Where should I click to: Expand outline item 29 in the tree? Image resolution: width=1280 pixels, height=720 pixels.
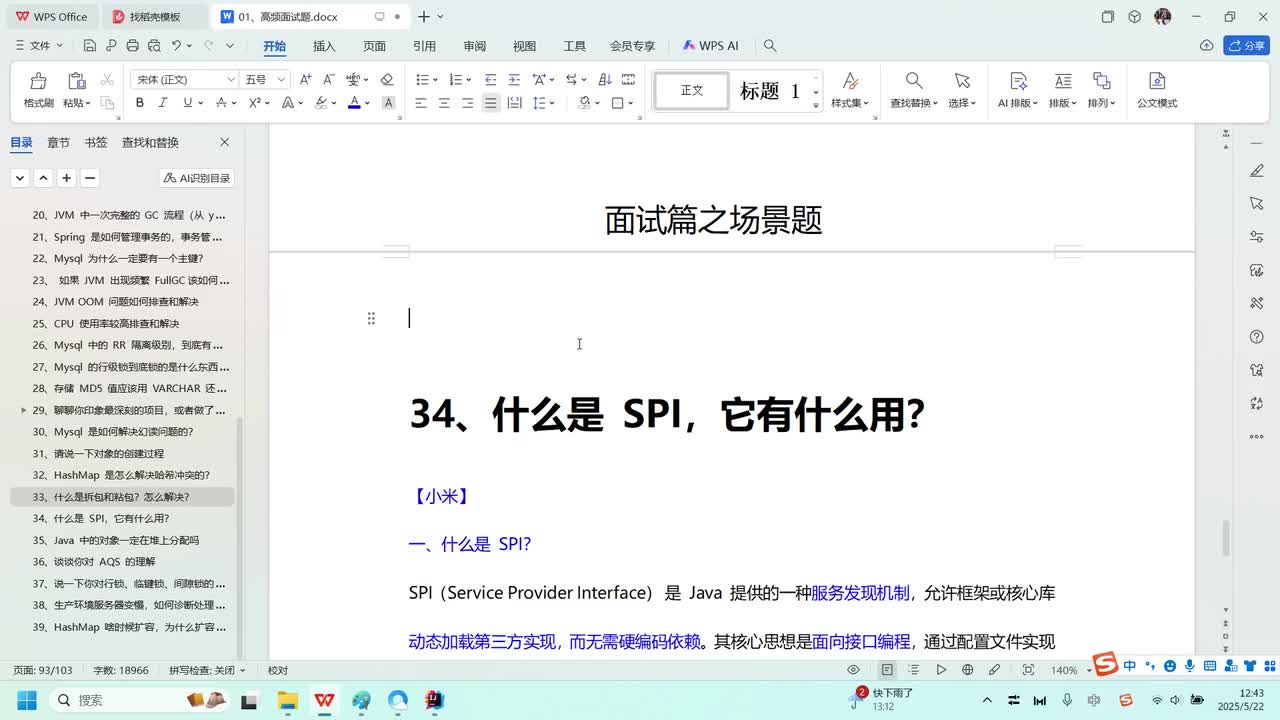click(x=24, y=410)
